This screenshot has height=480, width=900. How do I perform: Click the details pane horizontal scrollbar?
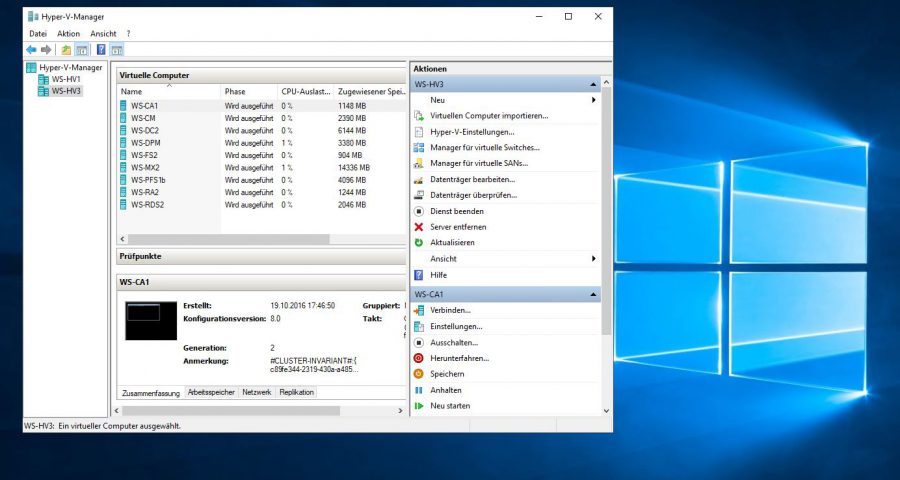pyautogui.click(x=231, y=411)
